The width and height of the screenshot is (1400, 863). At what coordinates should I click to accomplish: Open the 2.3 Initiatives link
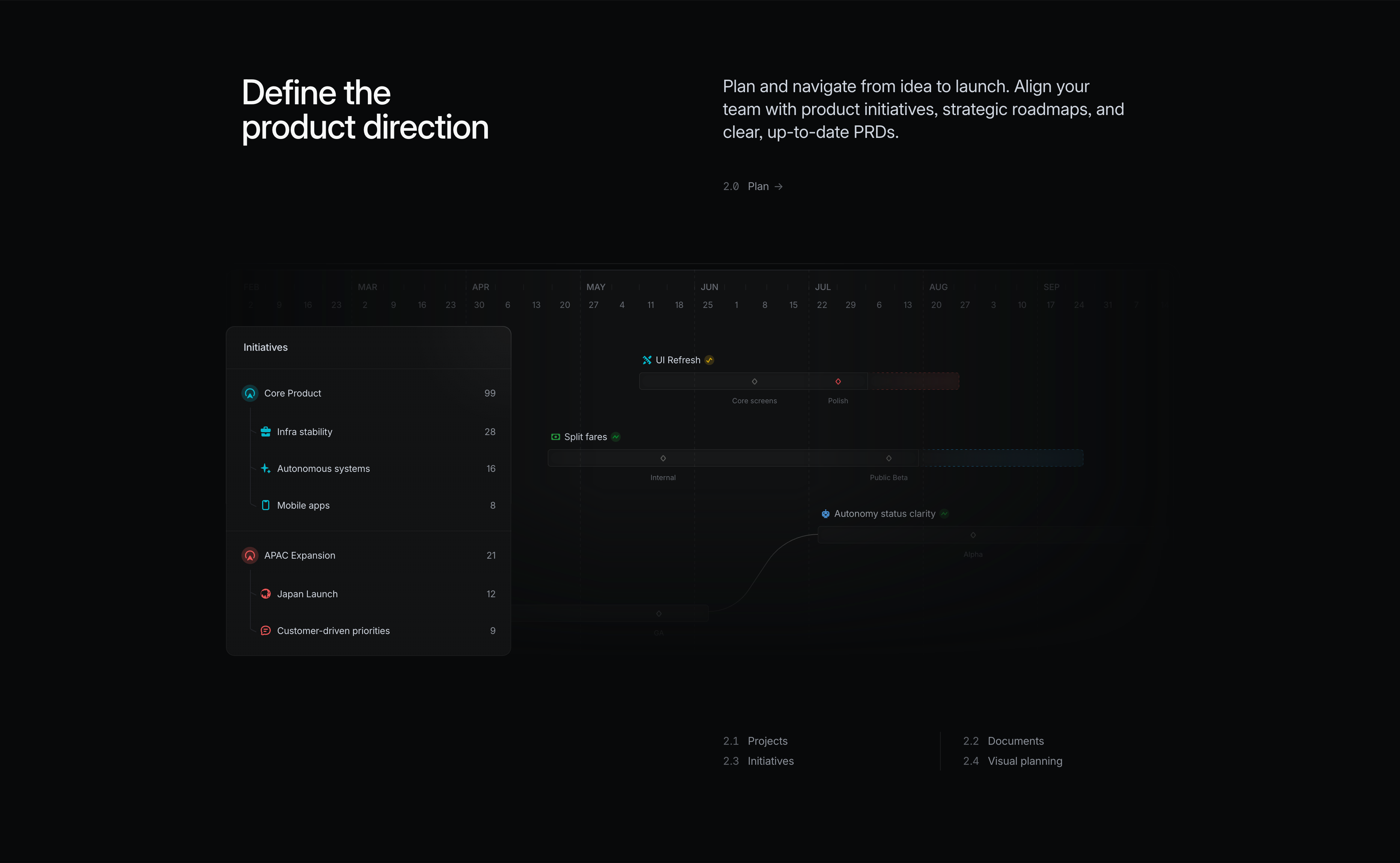[x=758, y=761]
